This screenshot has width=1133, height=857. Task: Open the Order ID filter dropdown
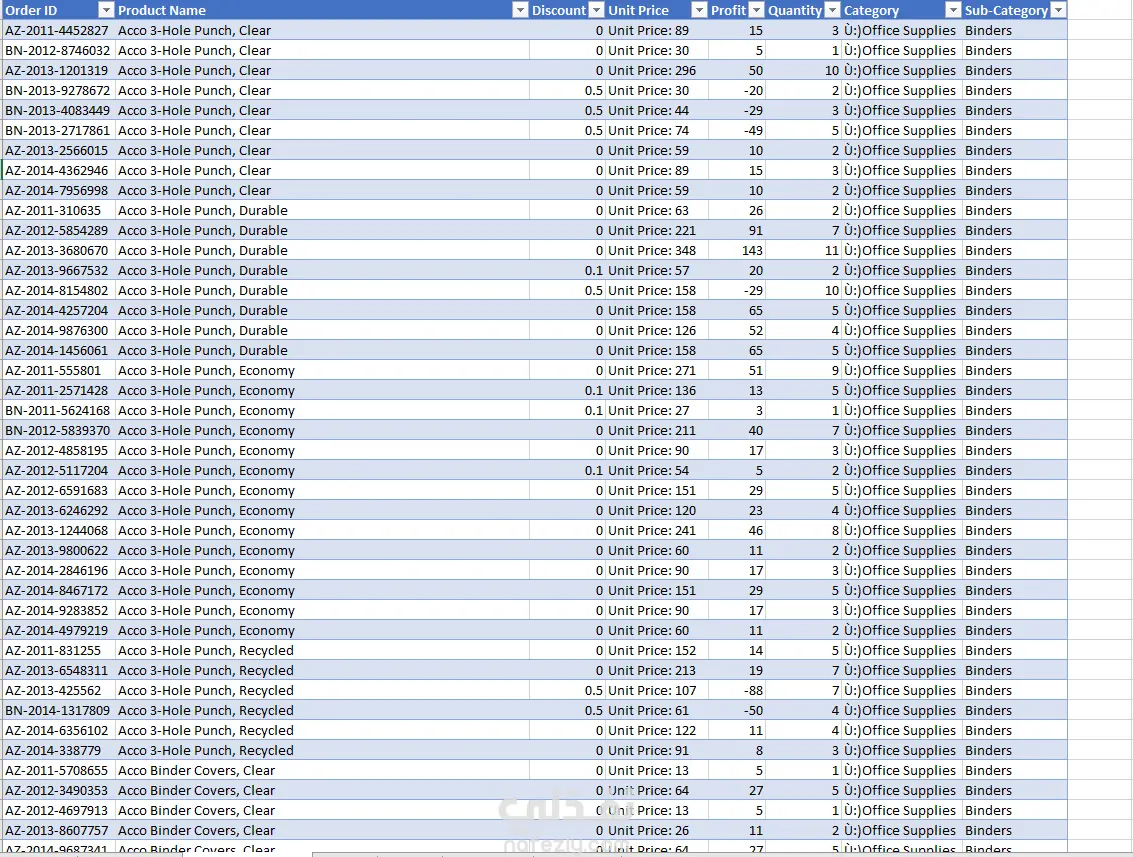tap(105, 10)
